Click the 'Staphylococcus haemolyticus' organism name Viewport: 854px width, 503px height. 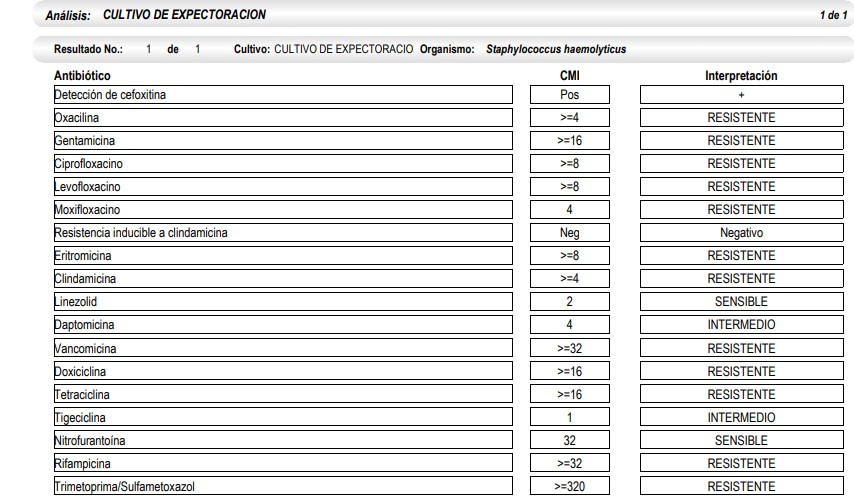556,49
